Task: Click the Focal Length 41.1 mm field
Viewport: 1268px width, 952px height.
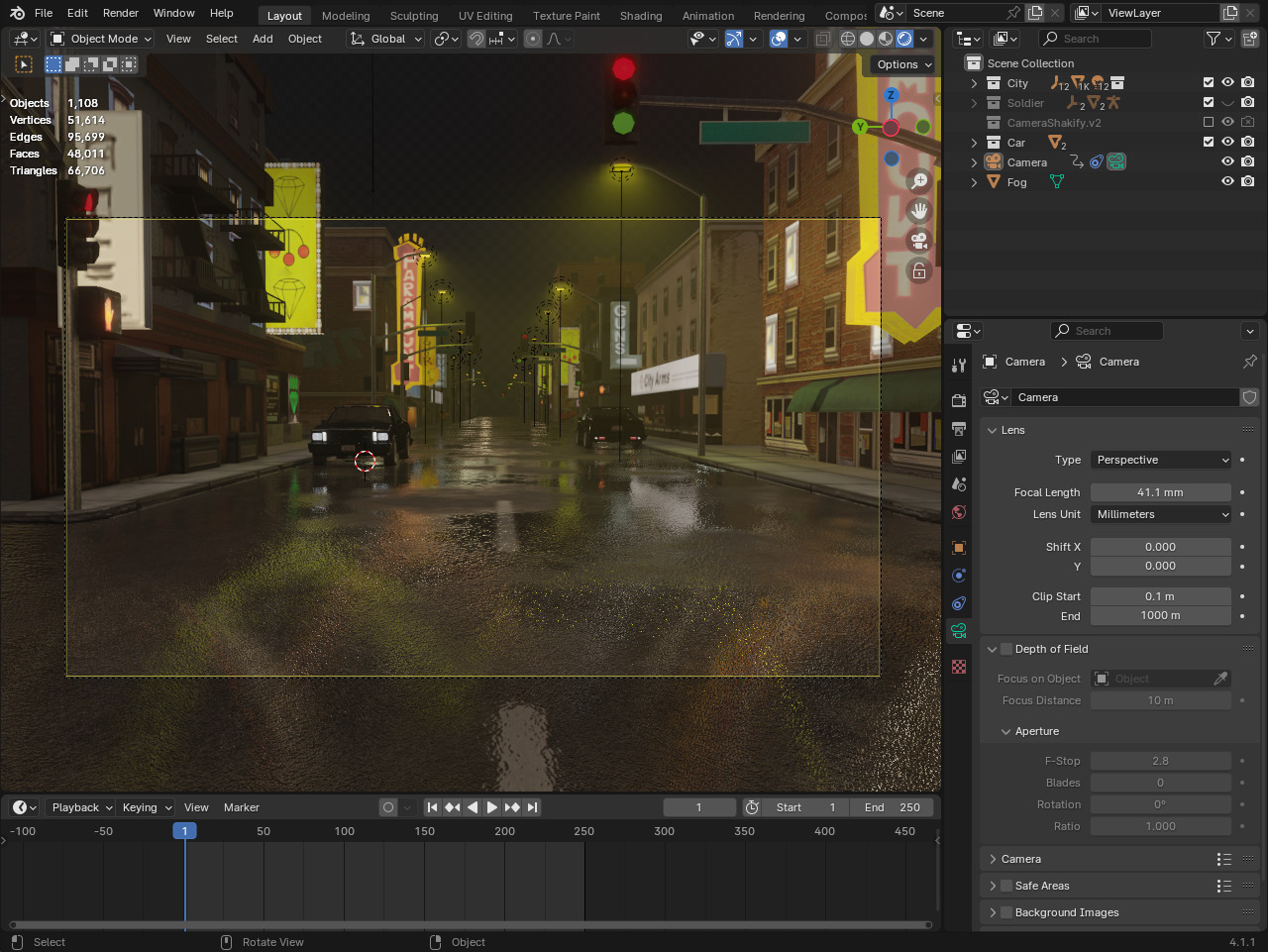Action: point(1161,492)
